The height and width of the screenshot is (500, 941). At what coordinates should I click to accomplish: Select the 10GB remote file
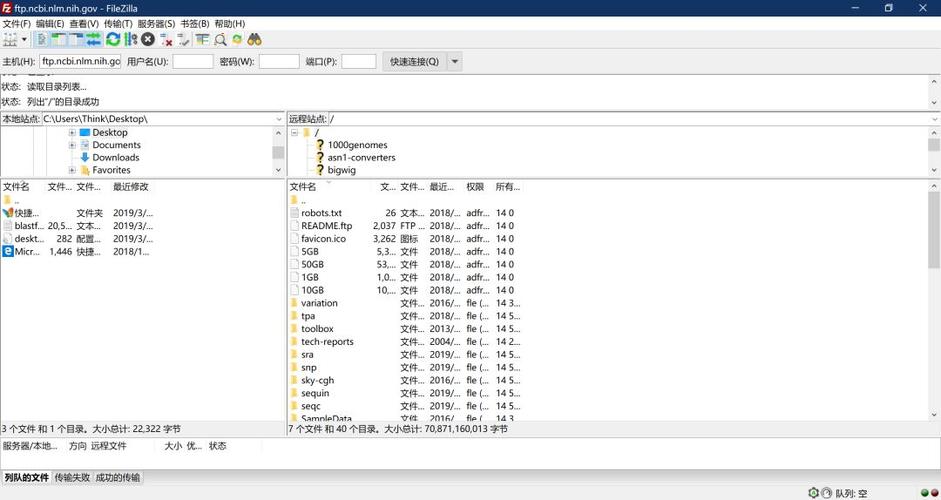(312, 291)
